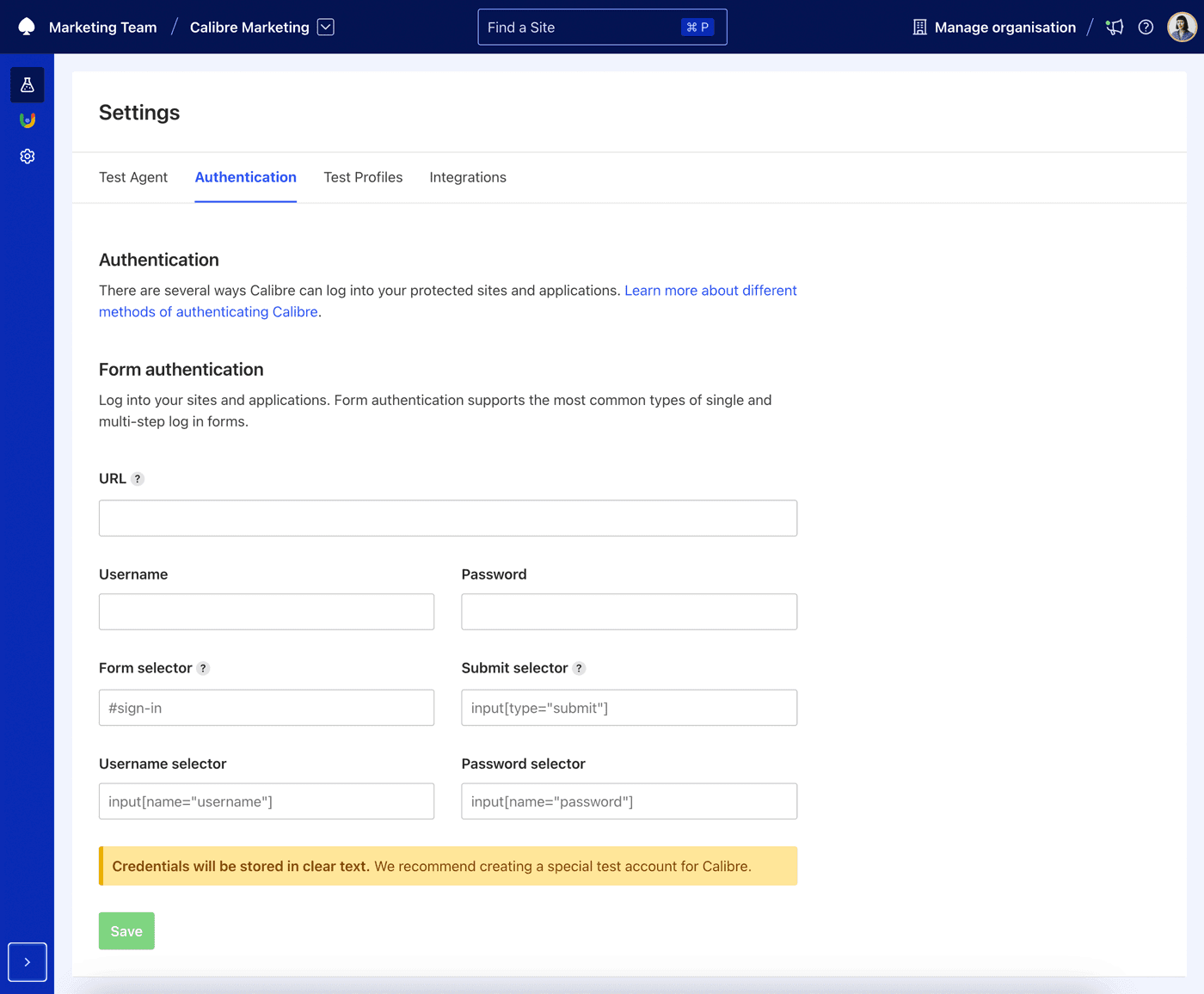Image resolution: width=1204 pixels, height=994 pixels.
Task: Open the site switcher next to Calibre Marketing
Action: pyautogui.click(x=325, y=27)
